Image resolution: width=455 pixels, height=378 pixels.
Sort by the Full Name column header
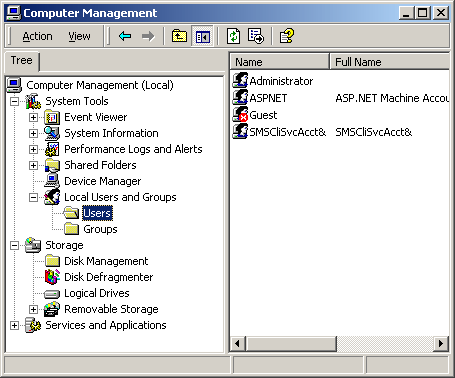coord(389,62)
